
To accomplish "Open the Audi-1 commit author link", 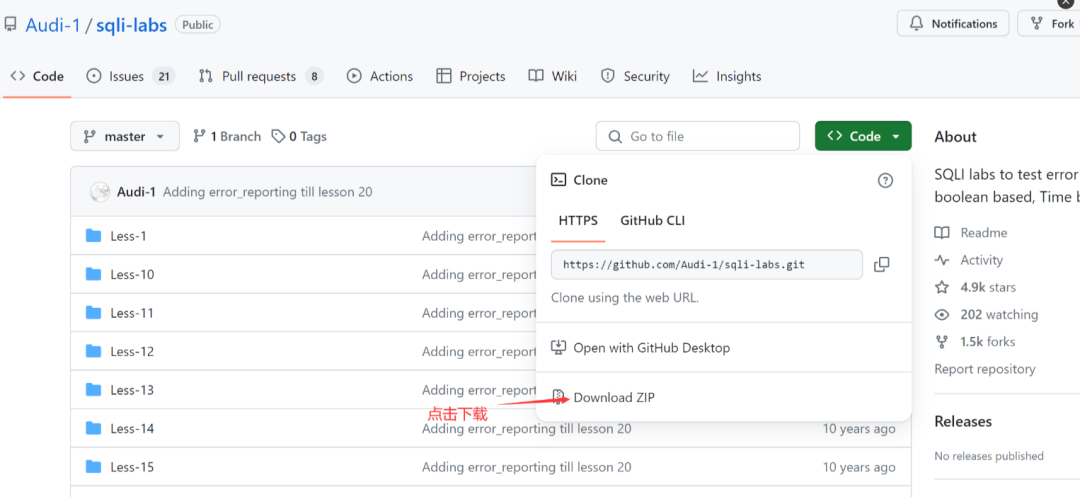I will tap(136, 192).
